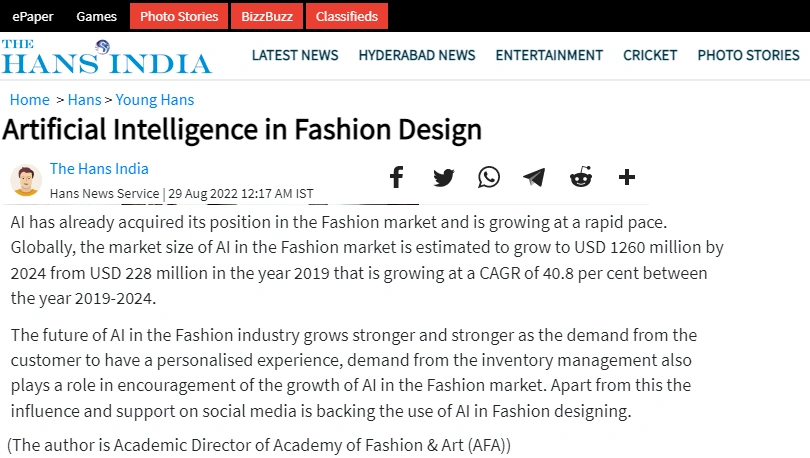Share article on Facebook

[396, 177]
